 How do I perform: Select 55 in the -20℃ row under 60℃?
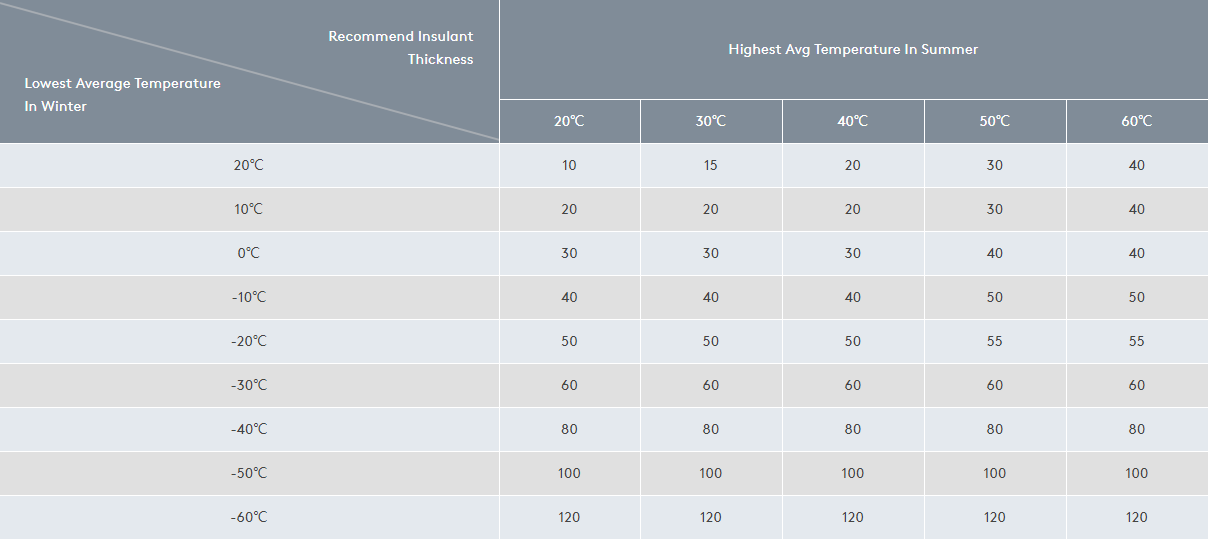(x=1137, y=341)
